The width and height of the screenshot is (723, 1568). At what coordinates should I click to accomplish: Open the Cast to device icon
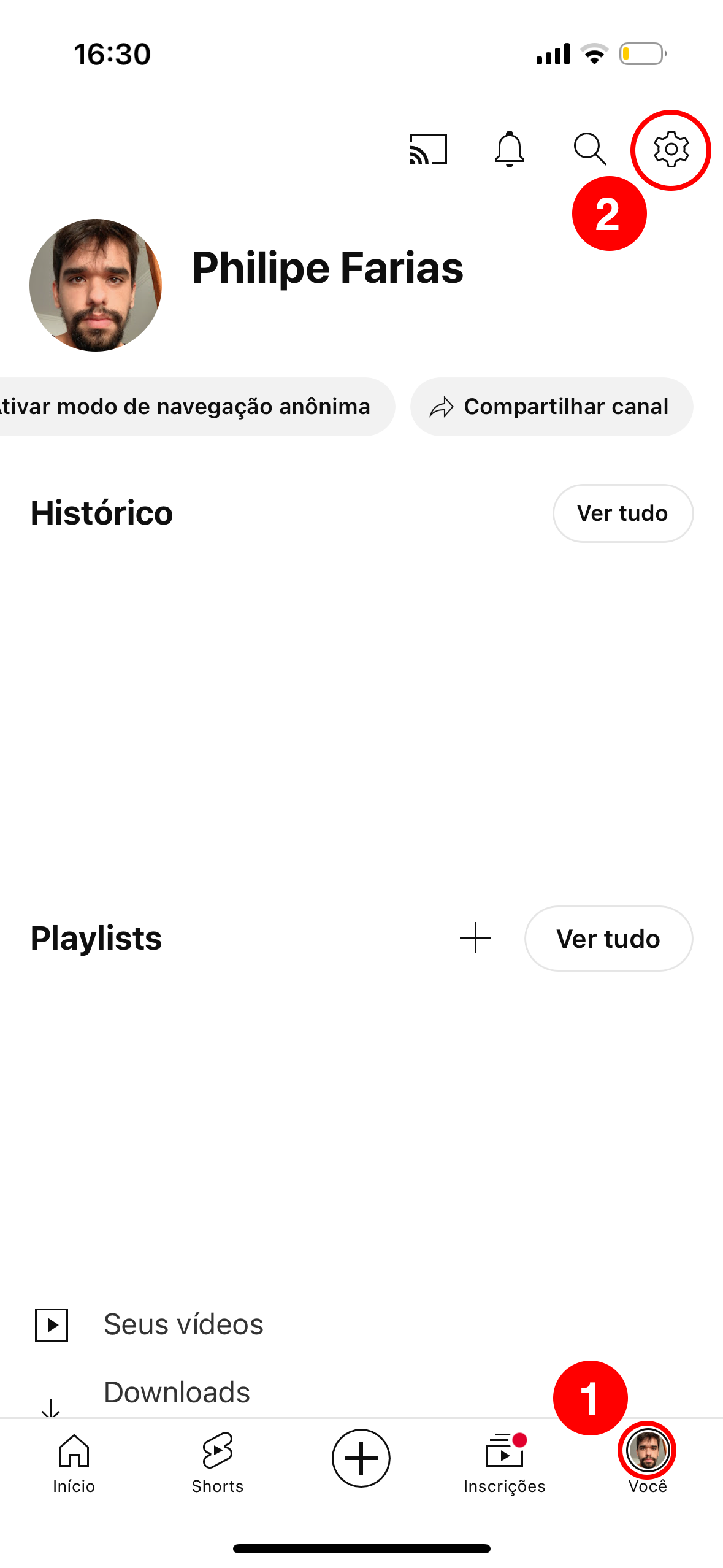428,149
